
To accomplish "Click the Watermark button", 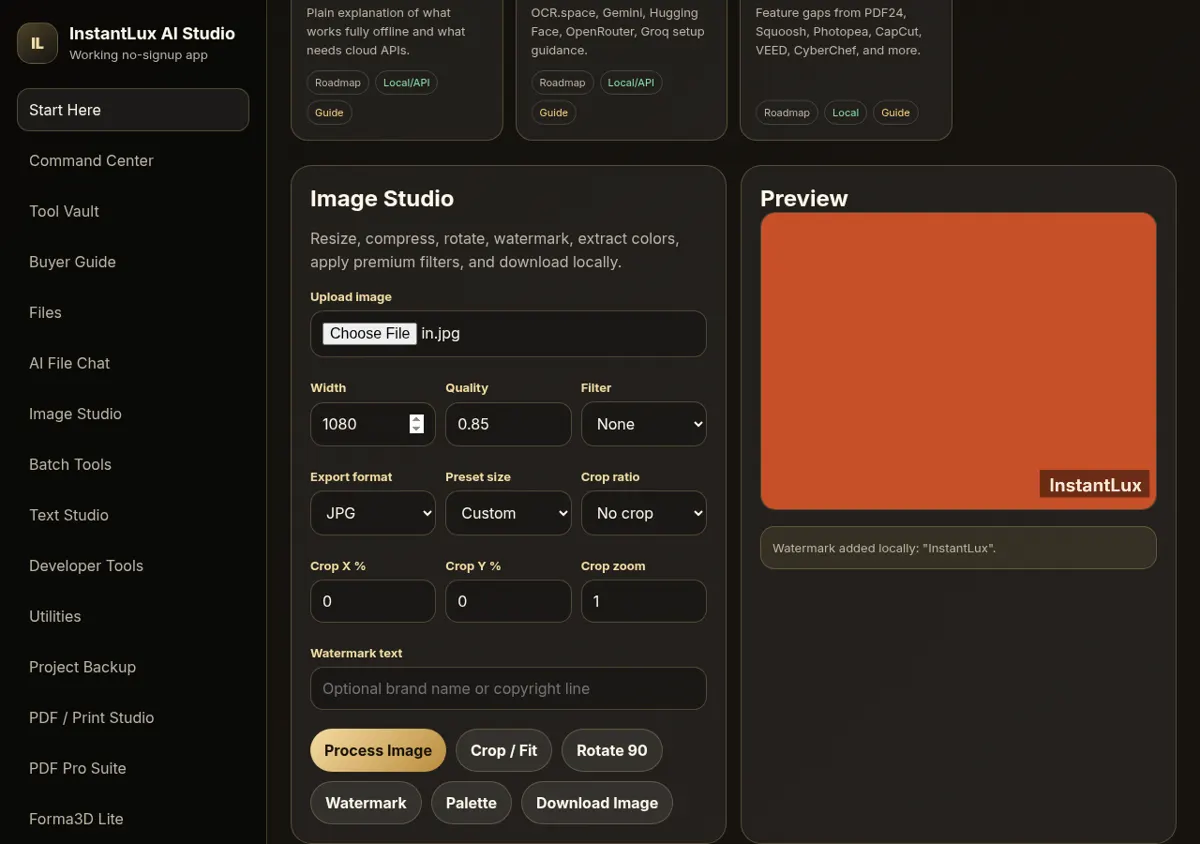I will coord(366,803).
